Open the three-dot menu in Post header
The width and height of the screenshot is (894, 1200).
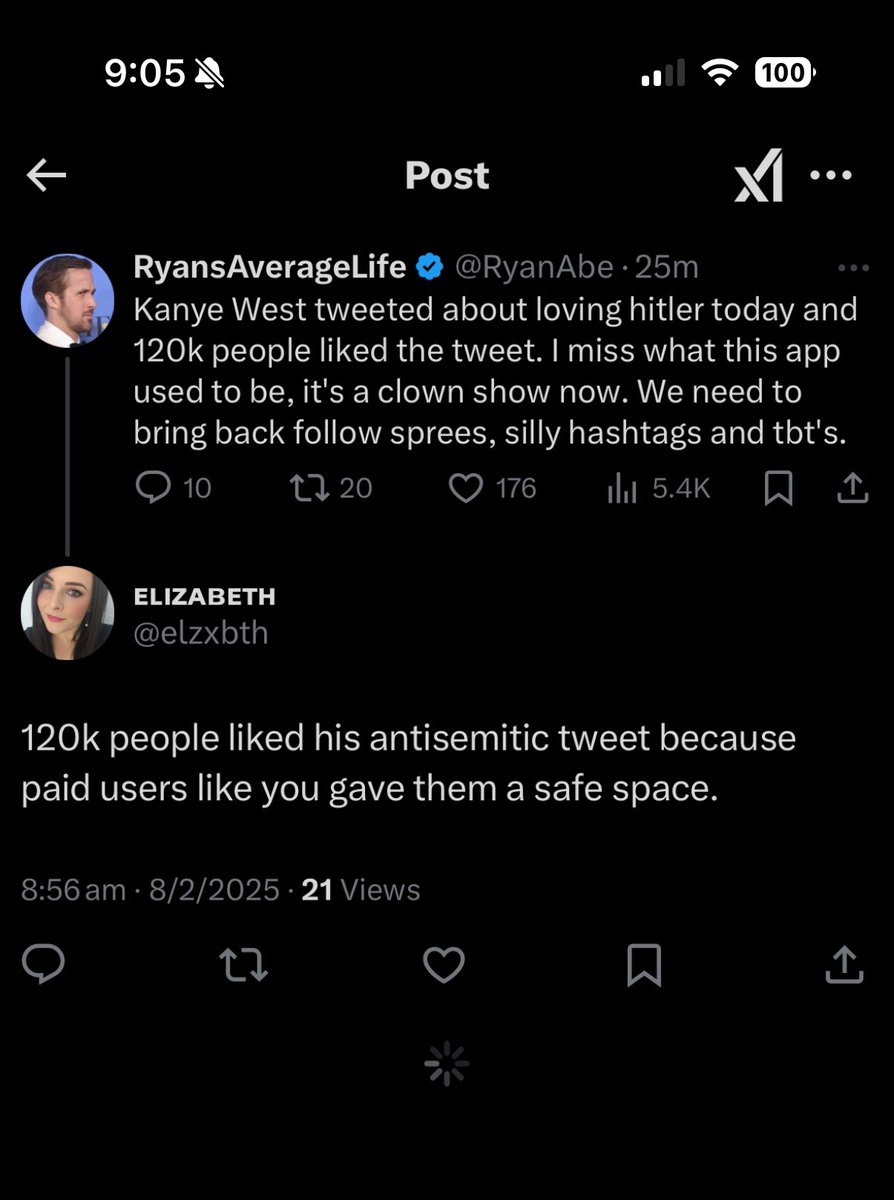point(830,175)
